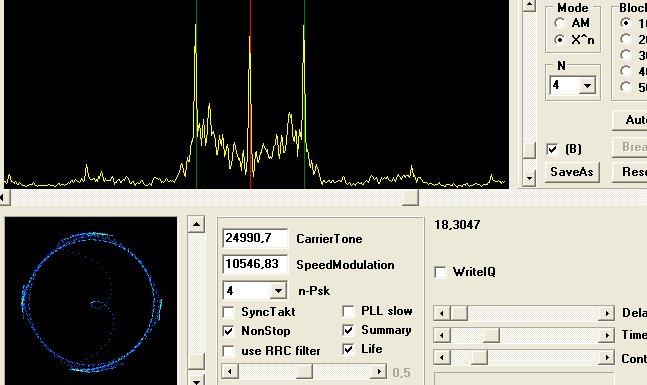
Task: Enable use RRC filter option
Action: click(229, 351)
